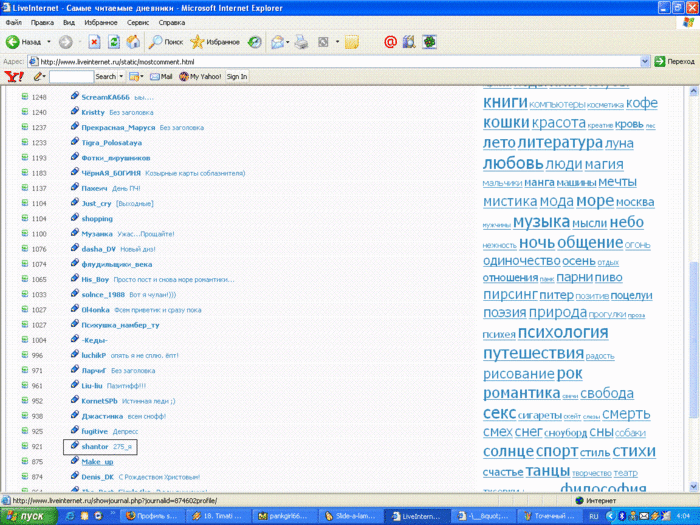Open the Denis_DK diary link
This screenshot has height=525, width=700.
(x=98, y=477)
